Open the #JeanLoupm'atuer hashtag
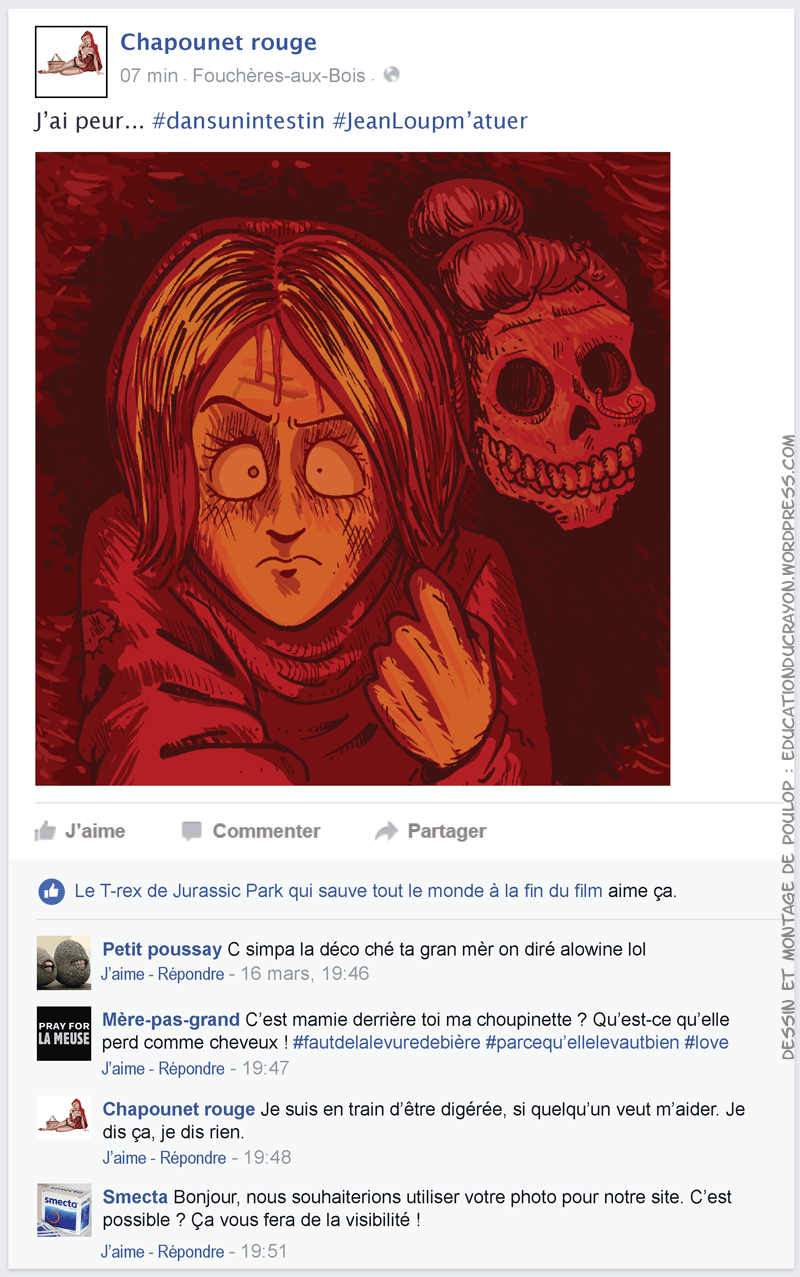The image size is (800, 1277). coord(430,121)
